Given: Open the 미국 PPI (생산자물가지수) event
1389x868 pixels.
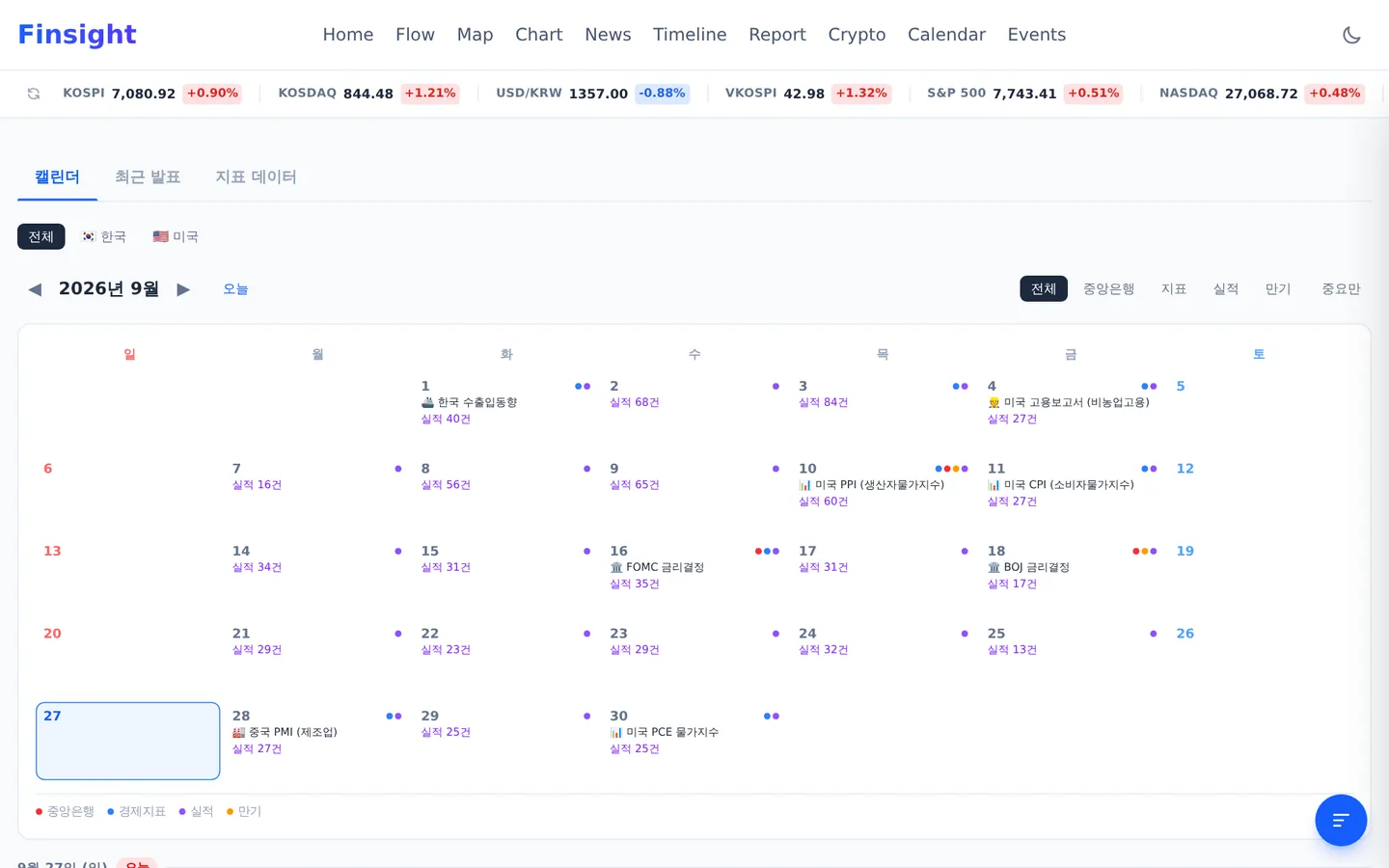Looking at the screenshot, I should pos(872,485).
